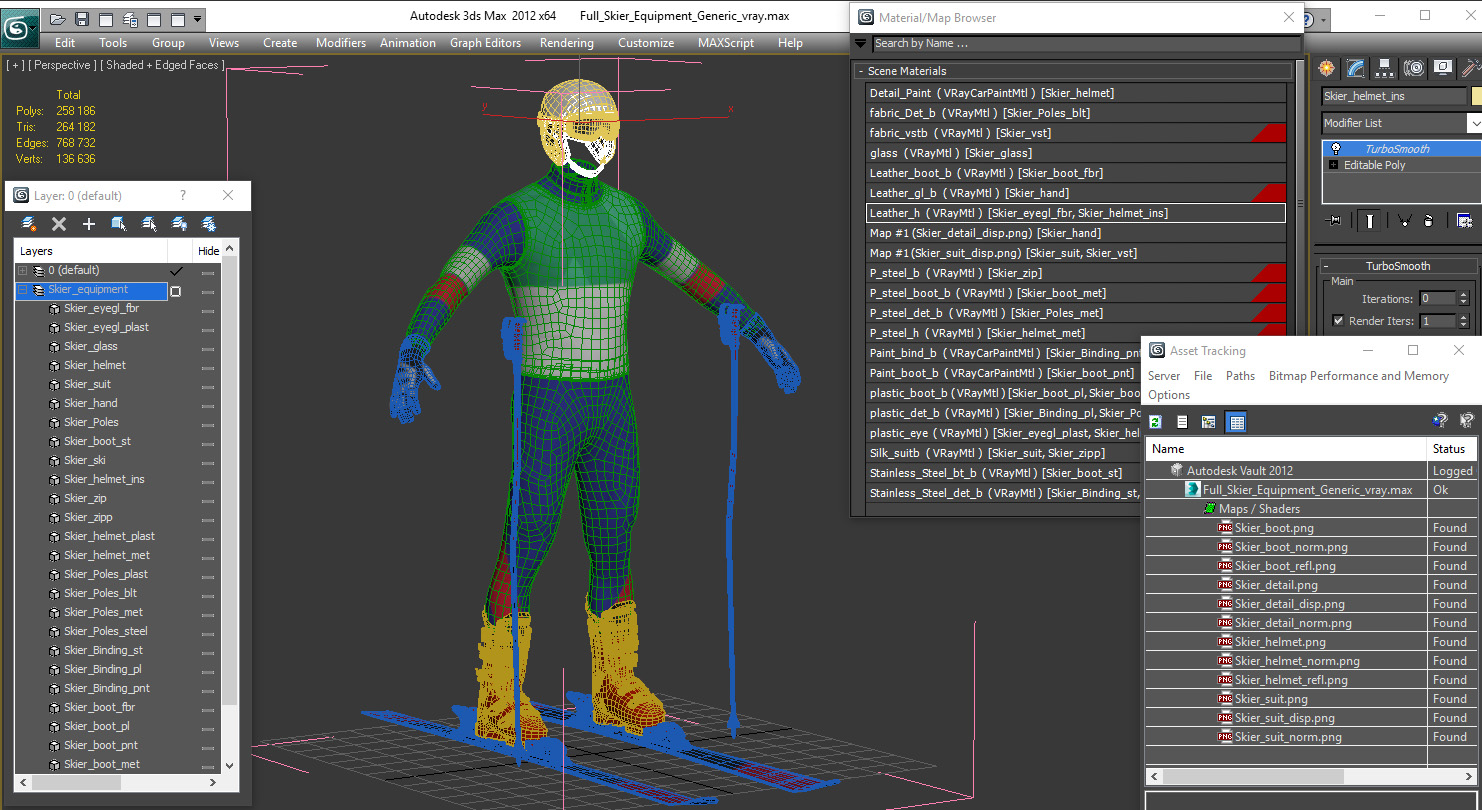Open the quick access toolbar customize dropdown
This screenshot has height=810, width=1482.
[x=197, y=19]
